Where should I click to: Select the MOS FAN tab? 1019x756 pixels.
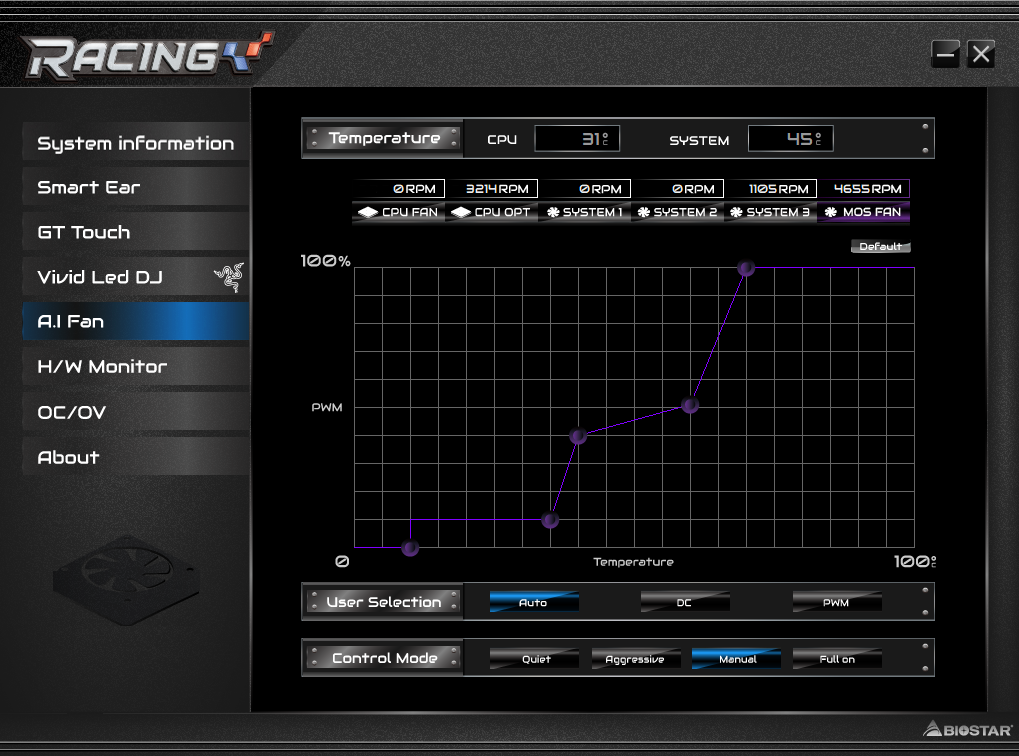click(x=864, y=212)
